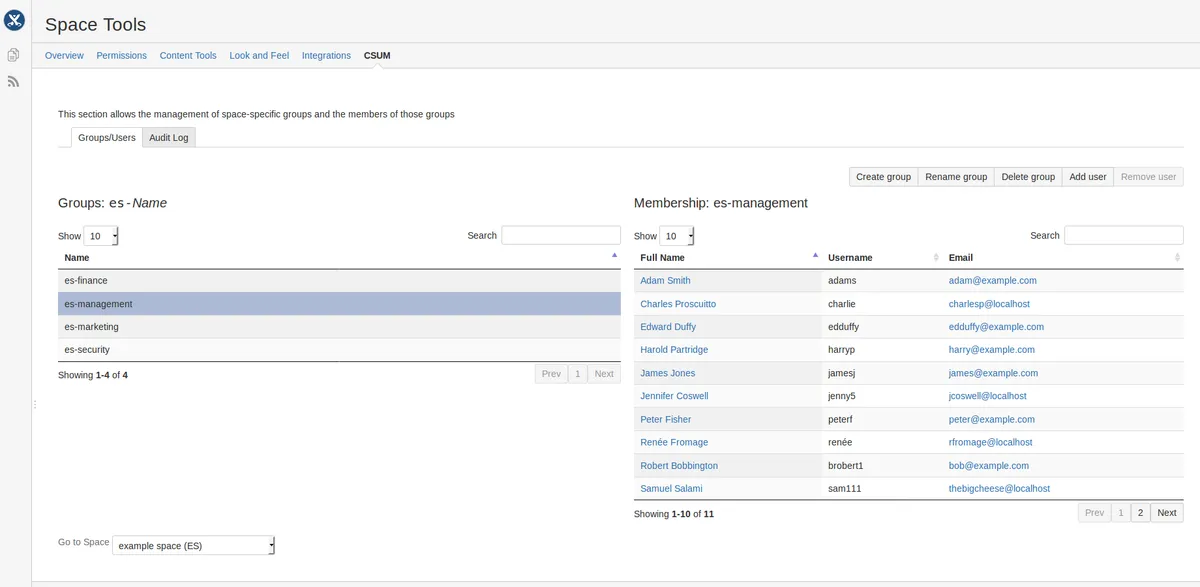Click the Create group button

point(884,176)
